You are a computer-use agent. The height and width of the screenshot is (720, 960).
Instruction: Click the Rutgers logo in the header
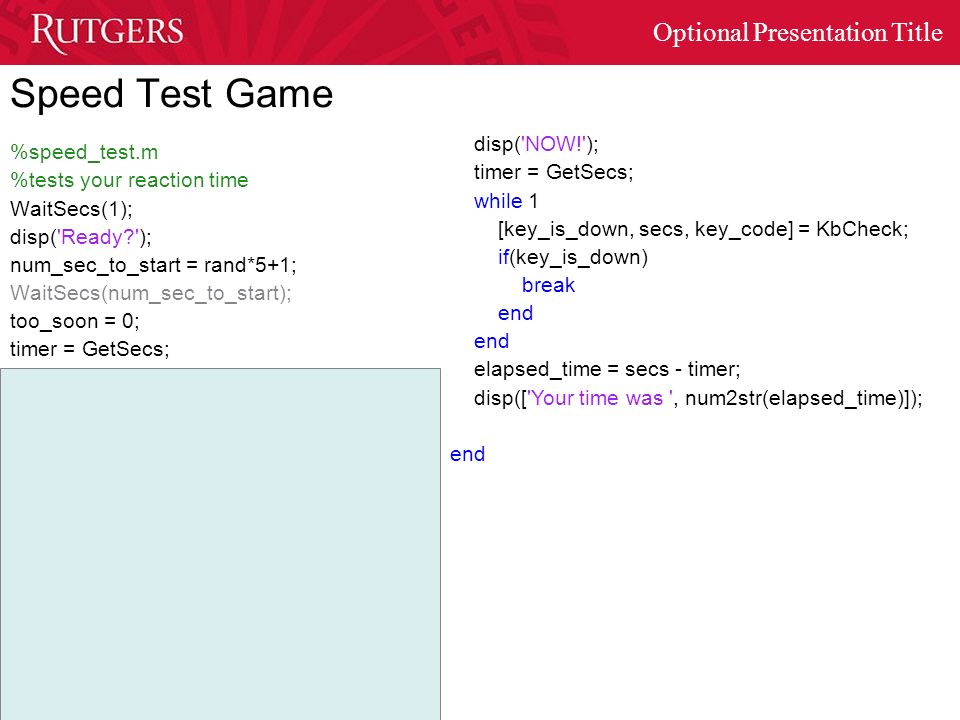(x=107, y=32)
